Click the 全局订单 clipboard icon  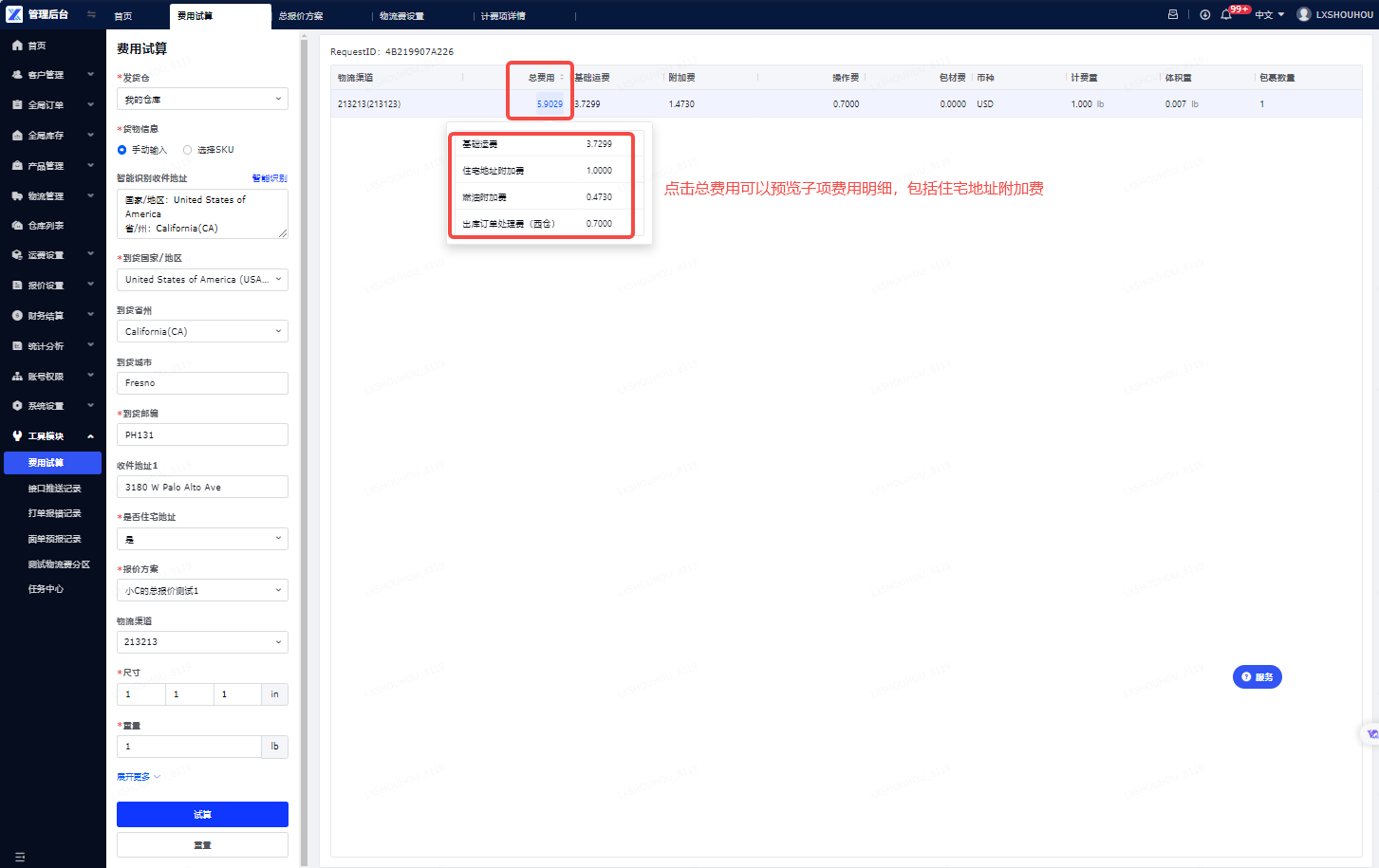[17, 105]
